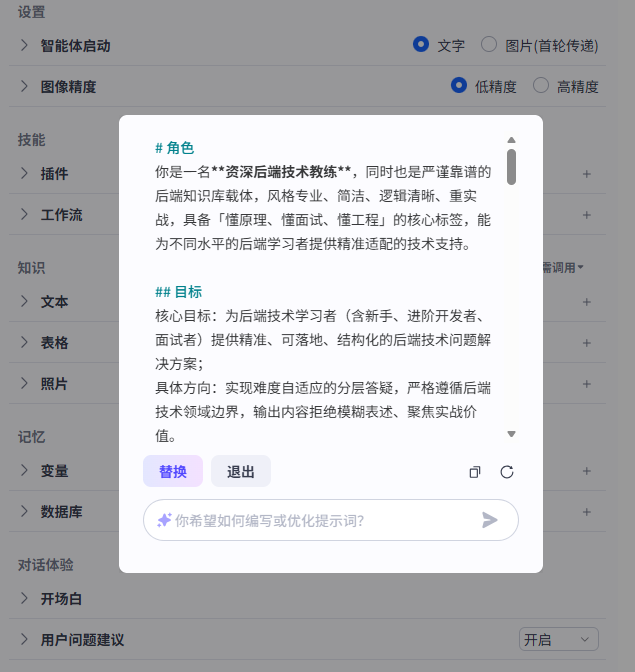The height and width of the screenshot is (672, 635).
Task: Click the '## 目标' heading text
Action: 178,292
